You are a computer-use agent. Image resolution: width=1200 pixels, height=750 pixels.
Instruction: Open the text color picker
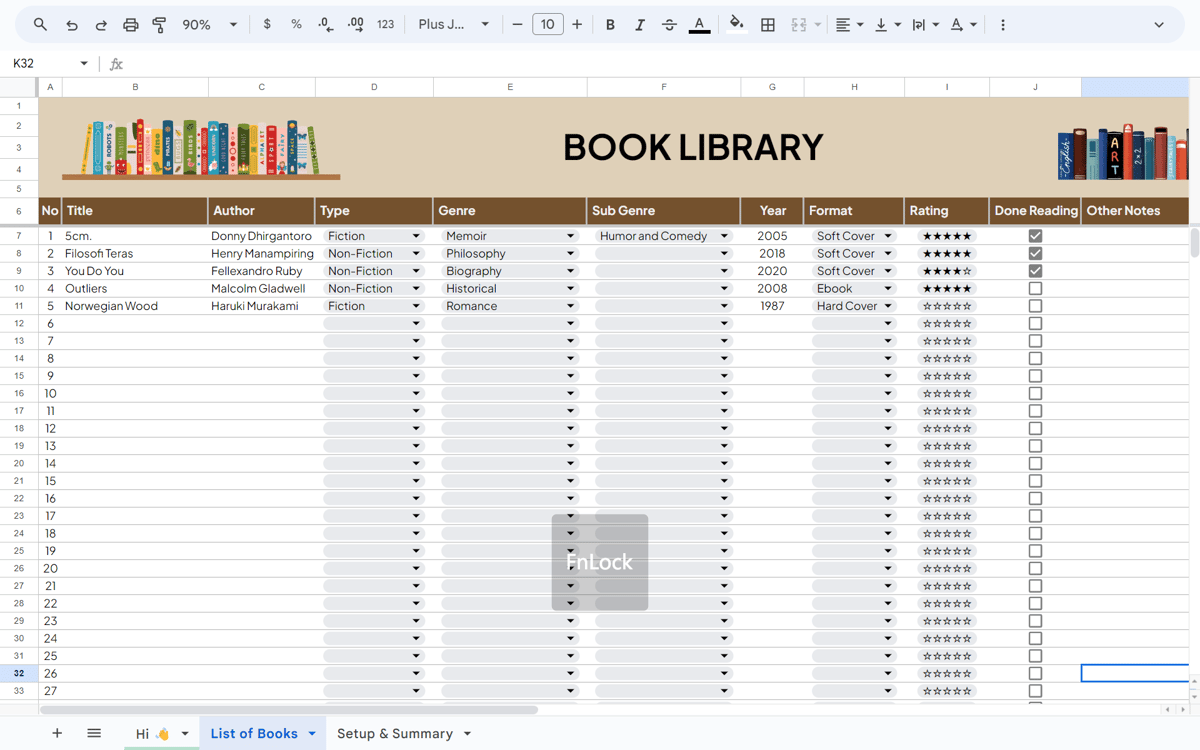tap(699, 25)
